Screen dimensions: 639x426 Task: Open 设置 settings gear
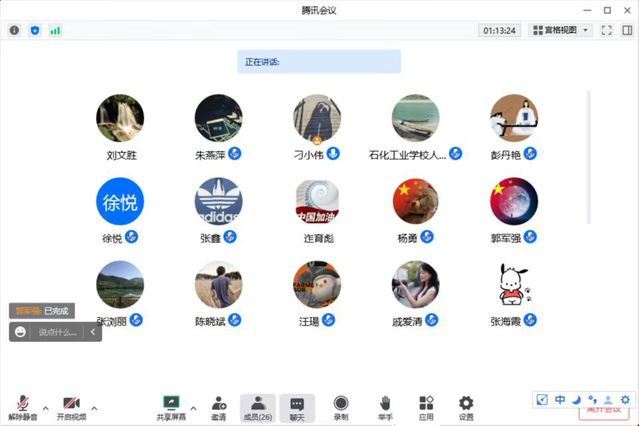pos(466,406)
